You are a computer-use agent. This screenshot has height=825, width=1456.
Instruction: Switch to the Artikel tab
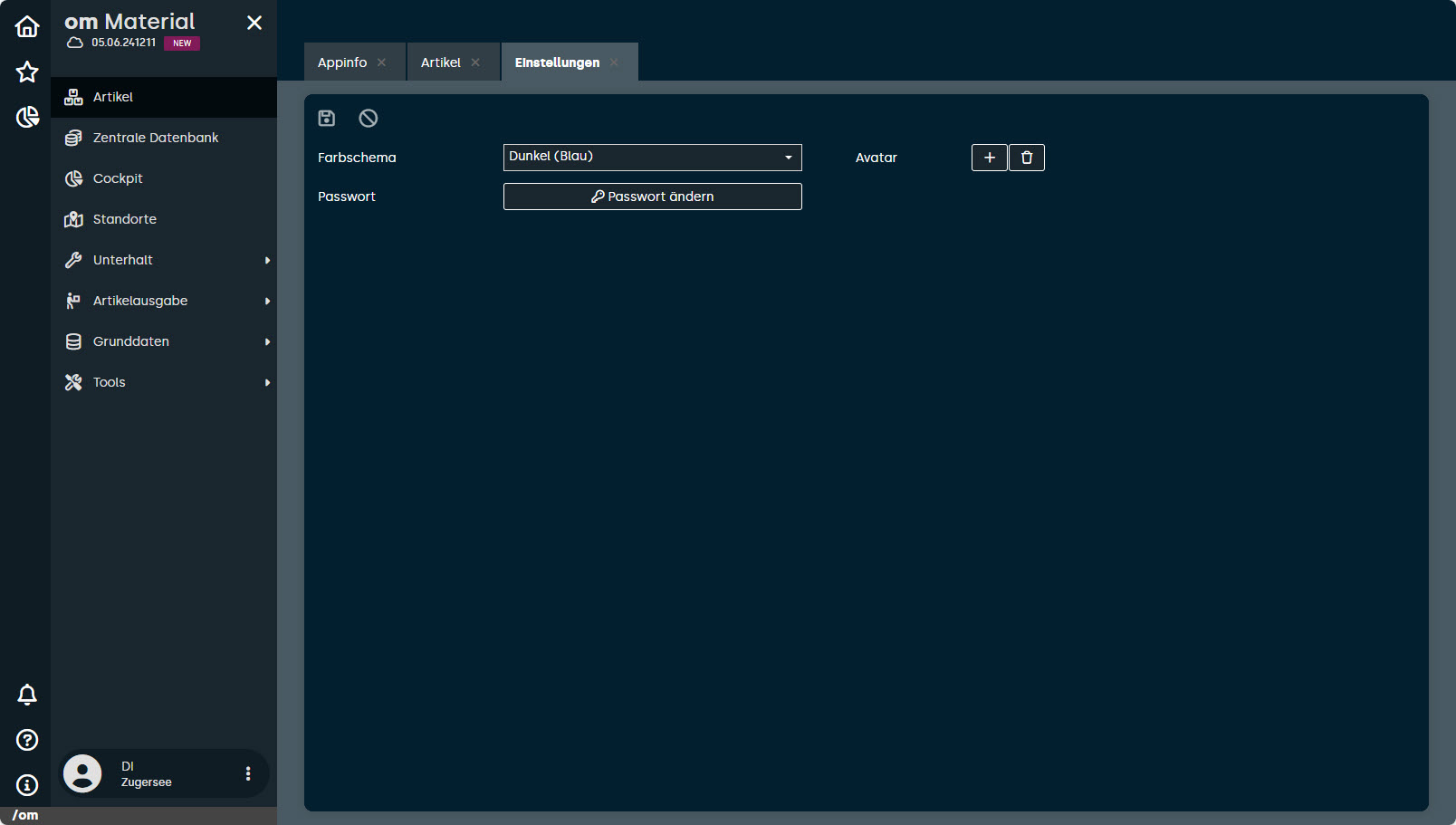coord(440,62)
